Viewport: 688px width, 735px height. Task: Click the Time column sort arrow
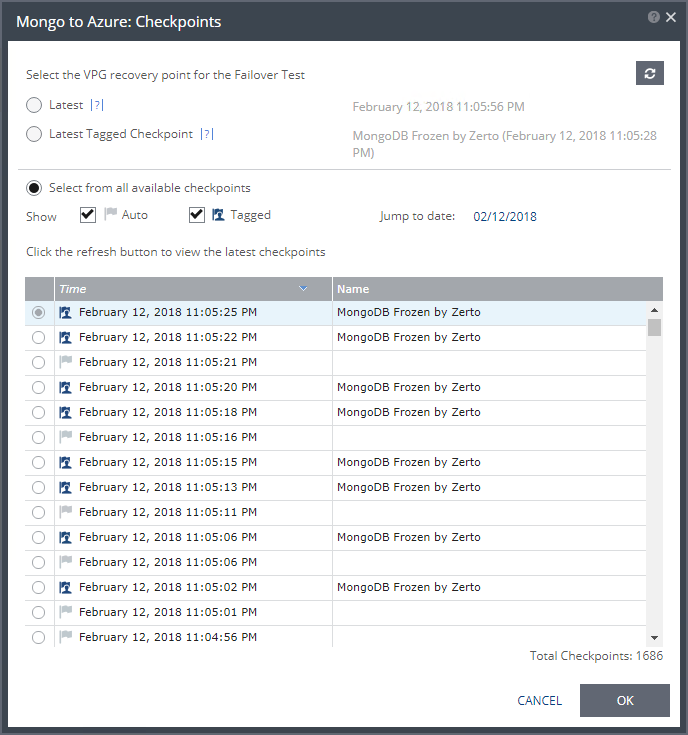click(304, 289)
